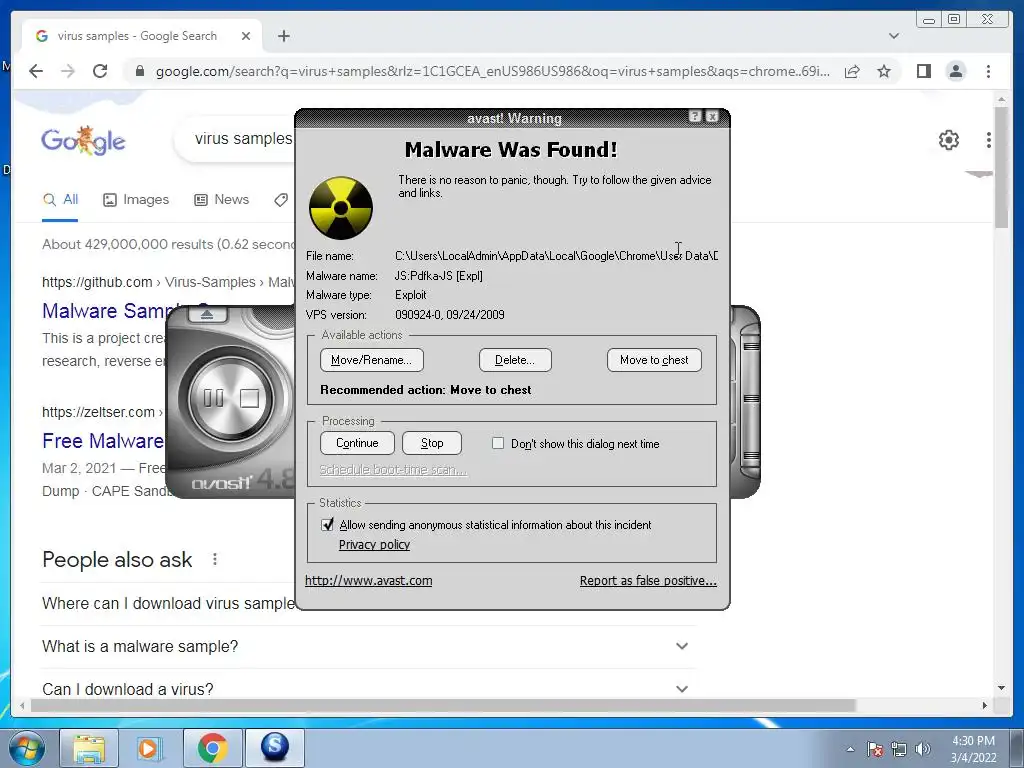The height and width of the screenshot is (768, 1024).
Task: Open help in avast Warning title bar
Action: 695,116
